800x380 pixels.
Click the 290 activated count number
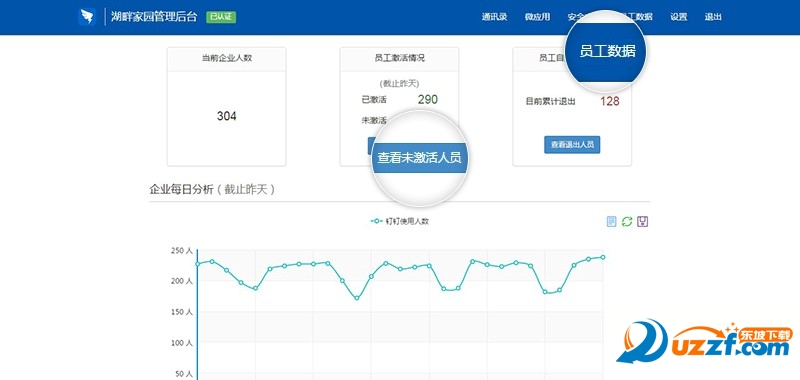[x=428, y=99]
